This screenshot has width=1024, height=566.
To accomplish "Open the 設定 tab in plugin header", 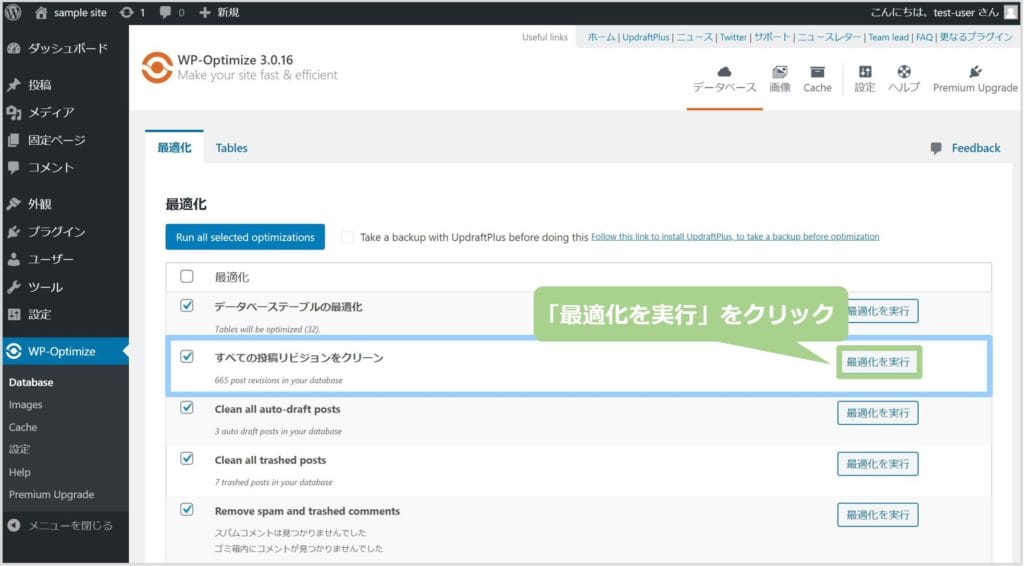I will pos(865,79).
